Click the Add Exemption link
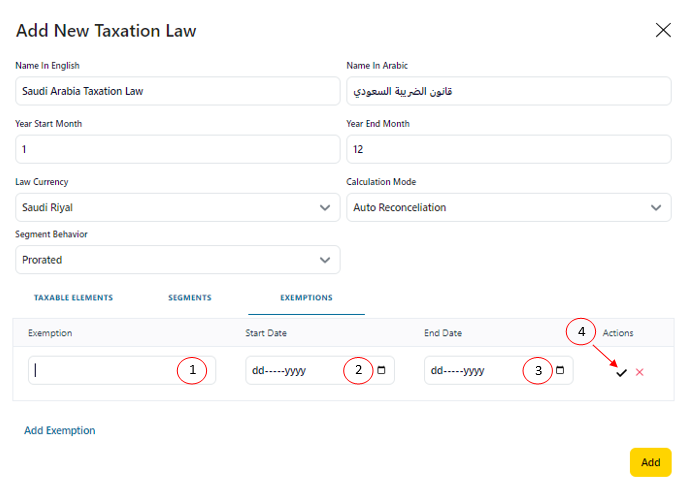This screenshot has width=693, height=480. point(60,430)
